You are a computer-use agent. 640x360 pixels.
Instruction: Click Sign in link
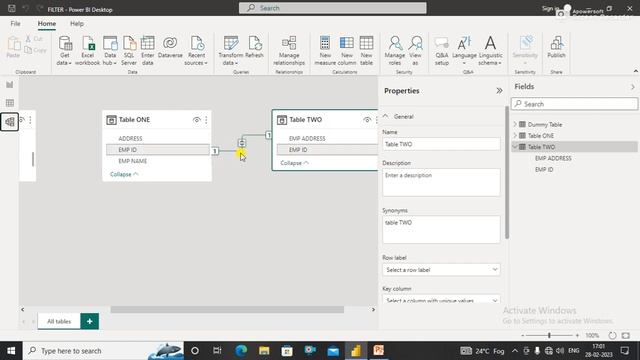pyautogui.click(x=550, y=8)
